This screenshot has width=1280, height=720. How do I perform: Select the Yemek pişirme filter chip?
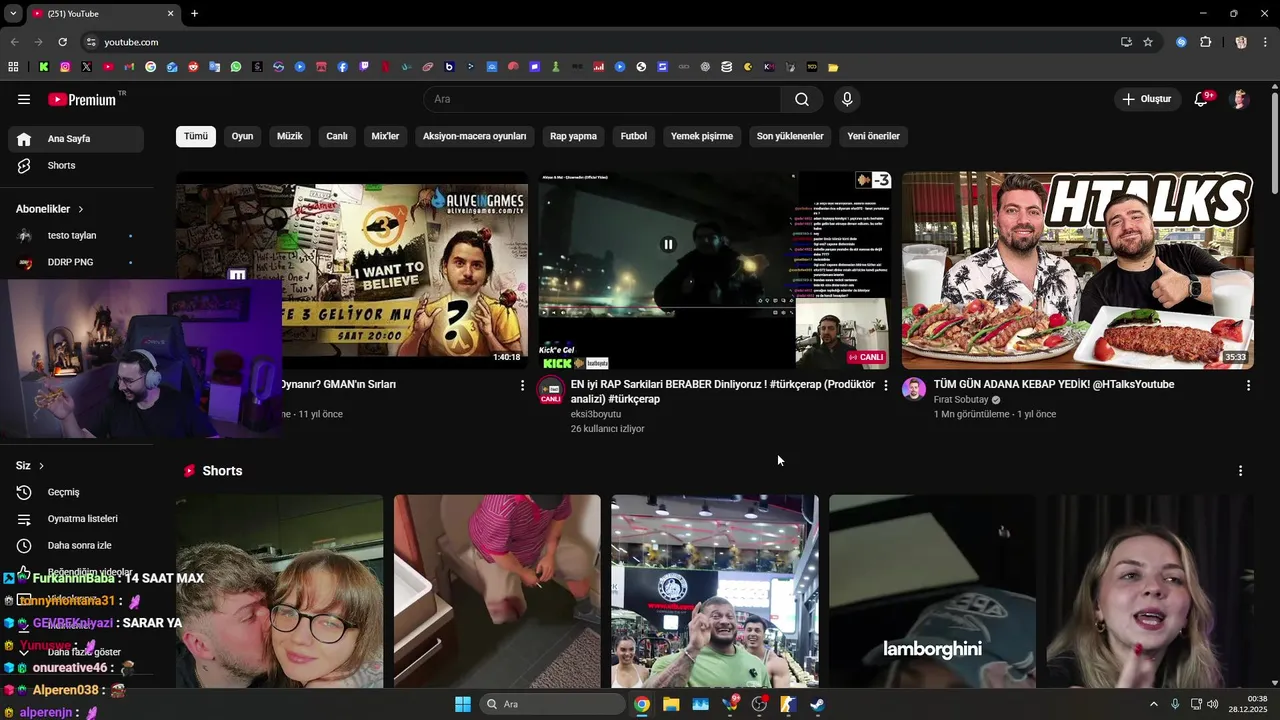pyautogui.click(x=702, y=136)
